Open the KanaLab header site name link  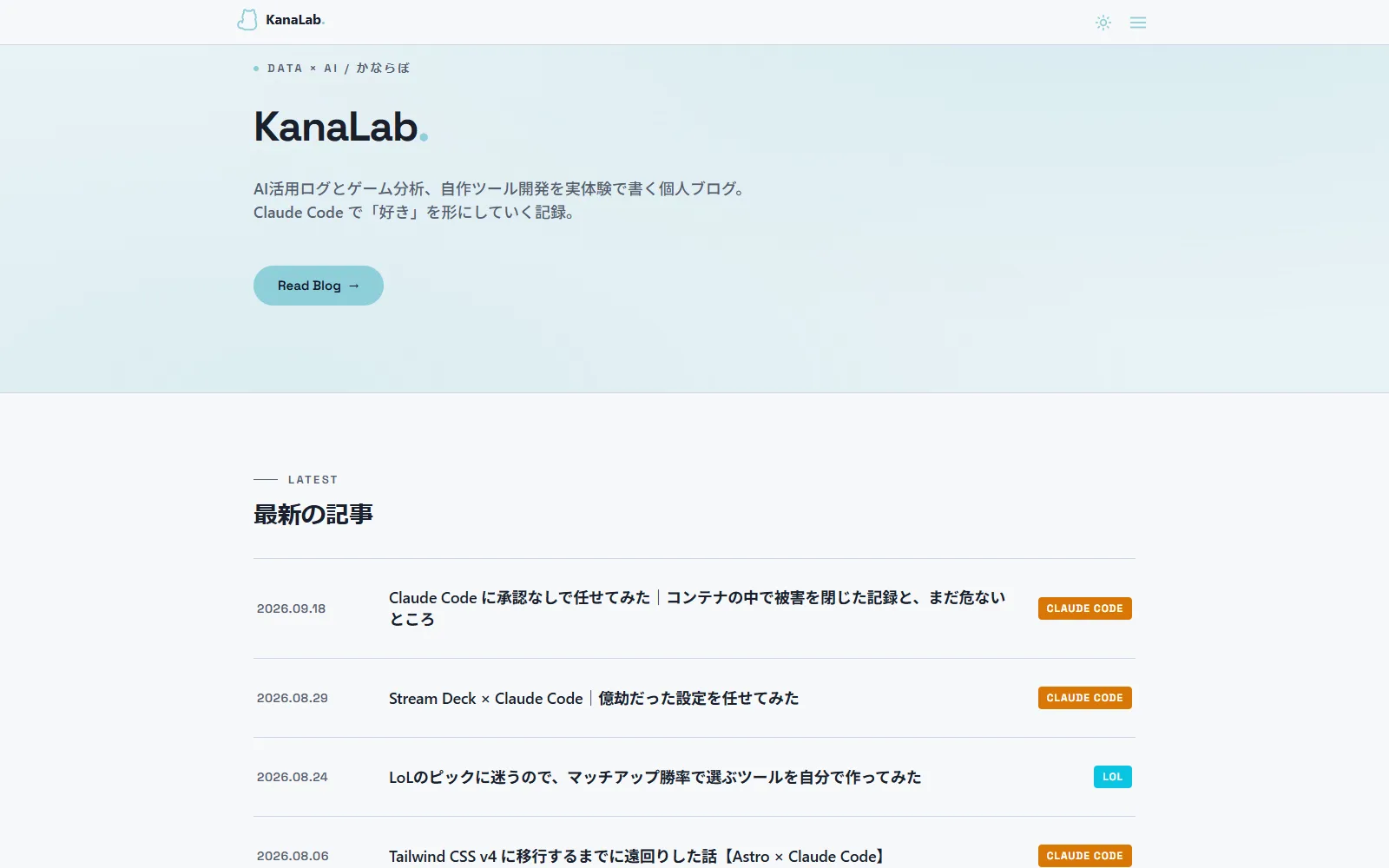tap(295, 20)
